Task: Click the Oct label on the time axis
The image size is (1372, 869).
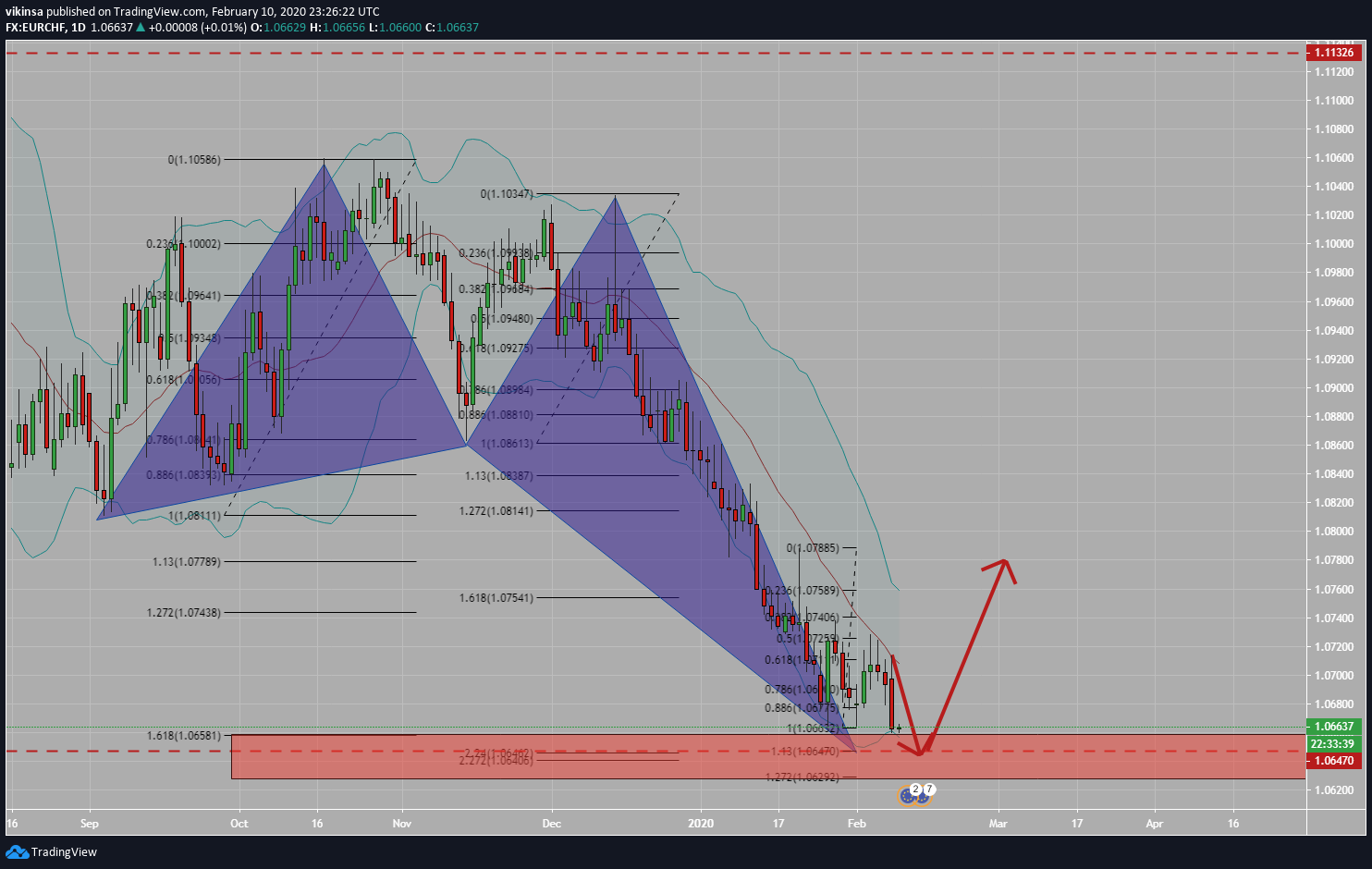Action: click(x=239, y=823)
